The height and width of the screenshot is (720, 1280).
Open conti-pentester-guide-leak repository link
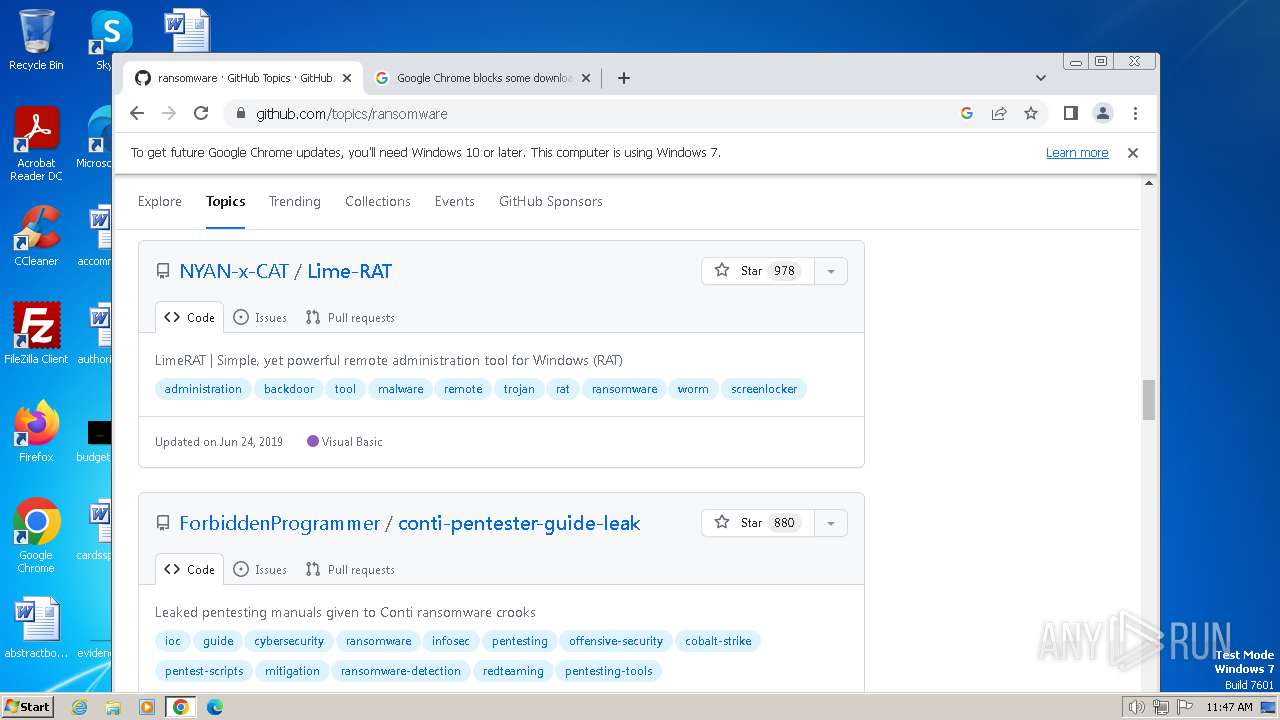click(519, 523)
